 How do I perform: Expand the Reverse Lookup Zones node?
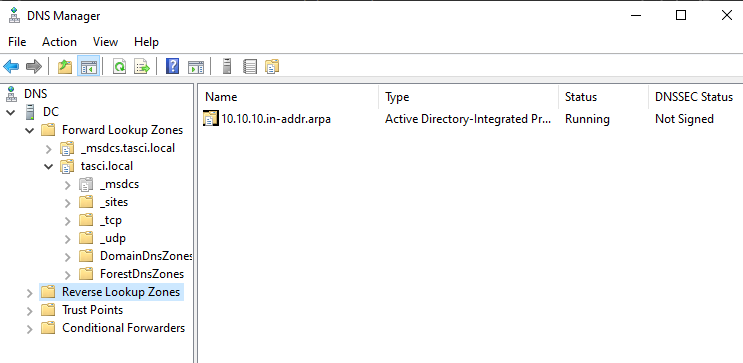pos(30,293)
